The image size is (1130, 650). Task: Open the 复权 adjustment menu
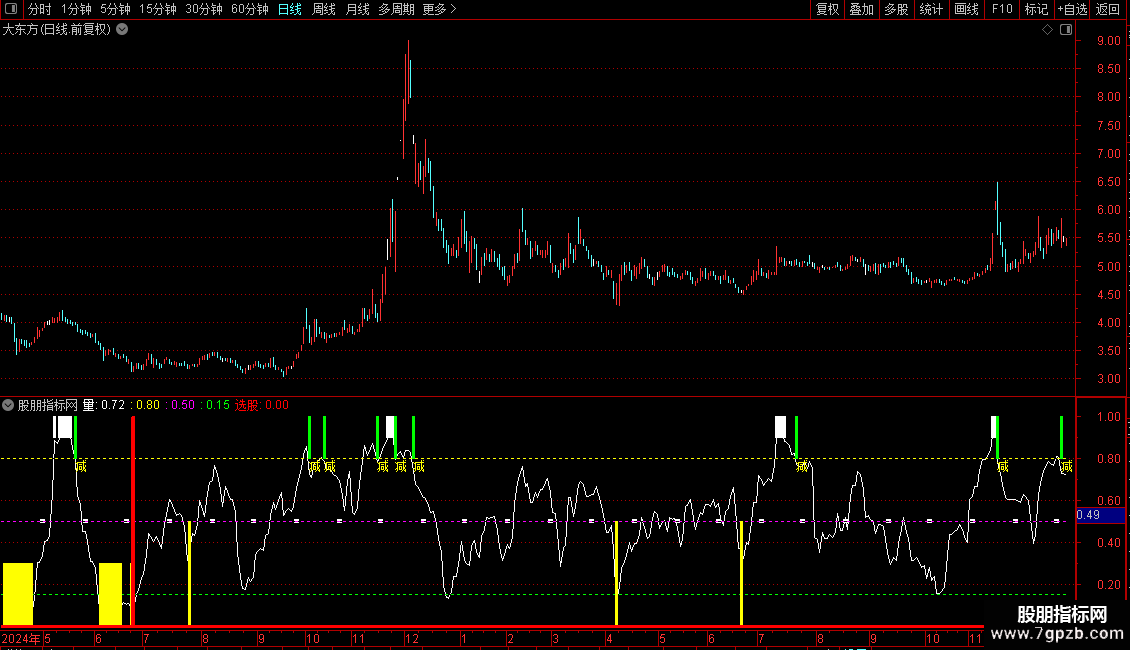[827, 9]
